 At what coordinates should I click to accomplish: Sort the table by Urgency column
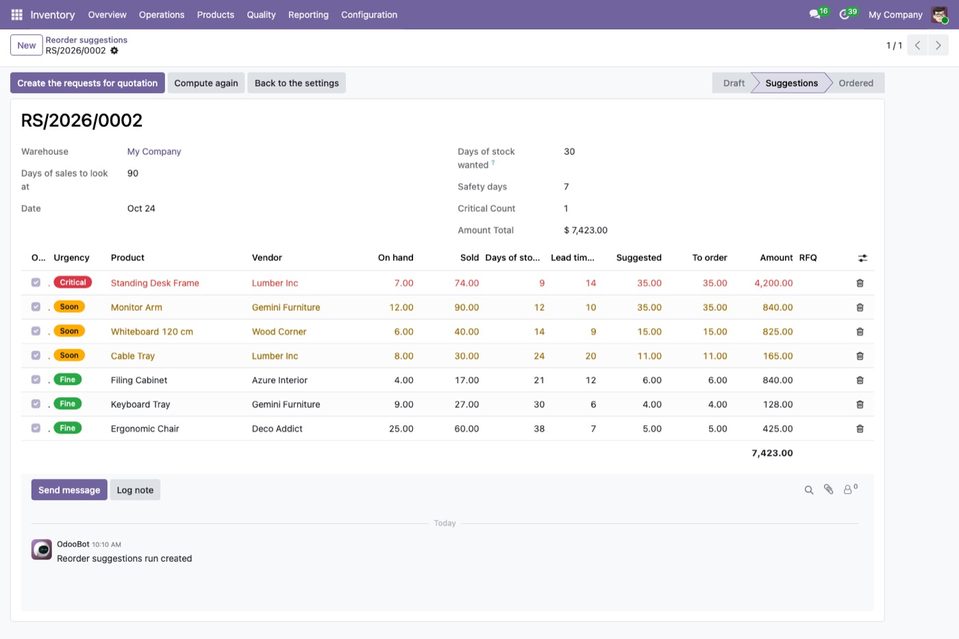pos(72,258)
